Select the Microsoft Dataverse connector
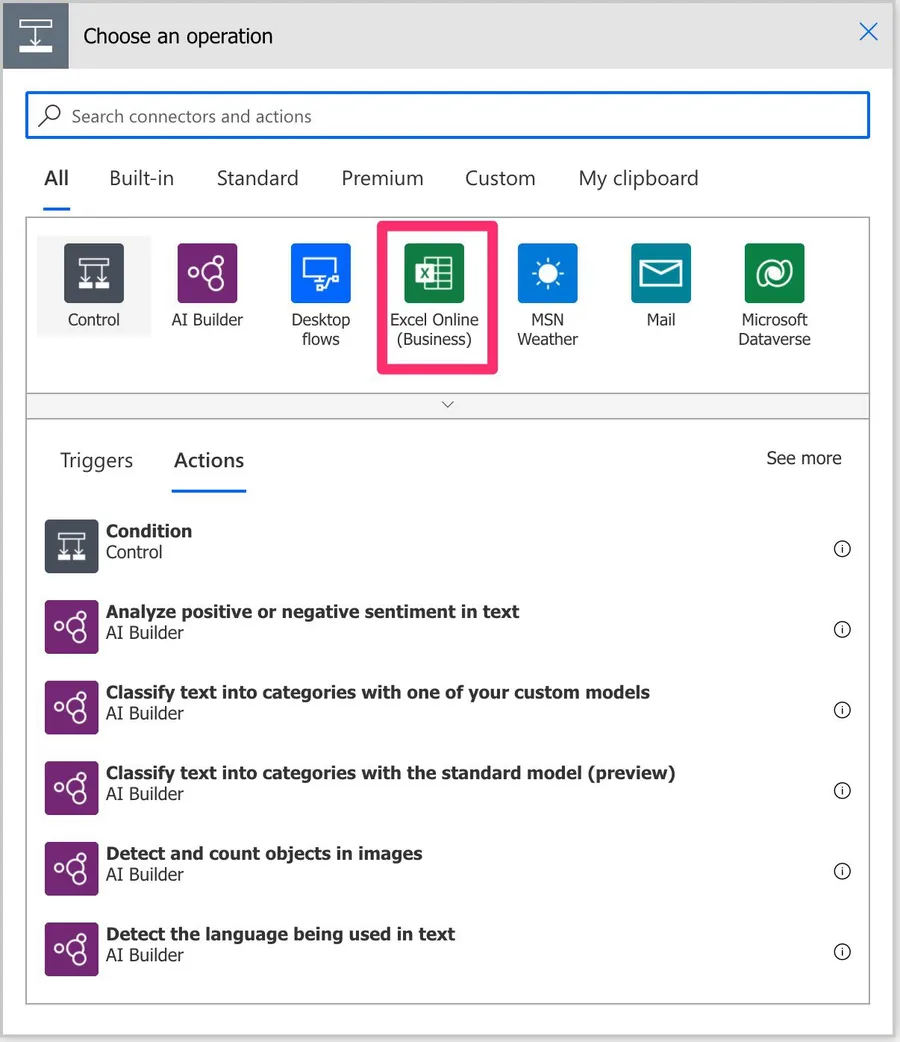The height and width of the screenshot is (1042, 900). pos(774,273)
